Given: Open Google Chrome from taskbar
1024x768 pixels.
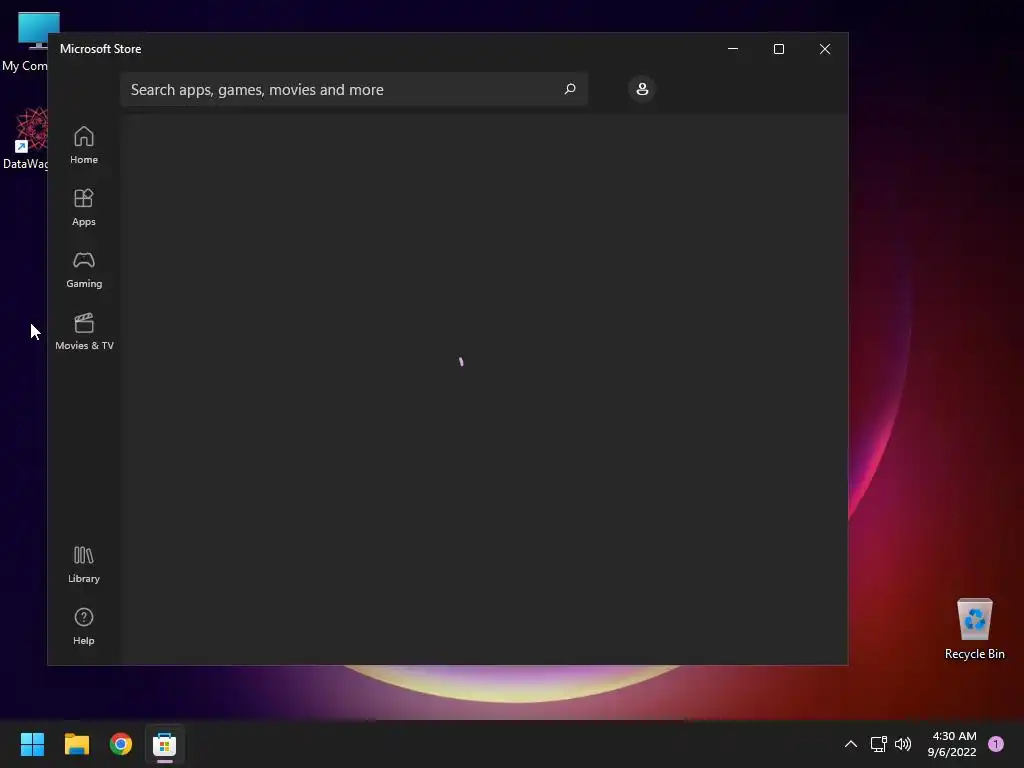Looking at the screenshot, I should (121, 744).
